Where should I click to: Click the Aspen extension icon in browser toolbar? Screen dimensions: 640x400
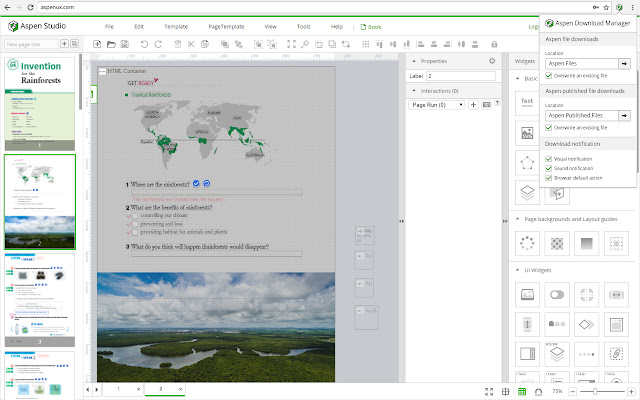[619, 7]
